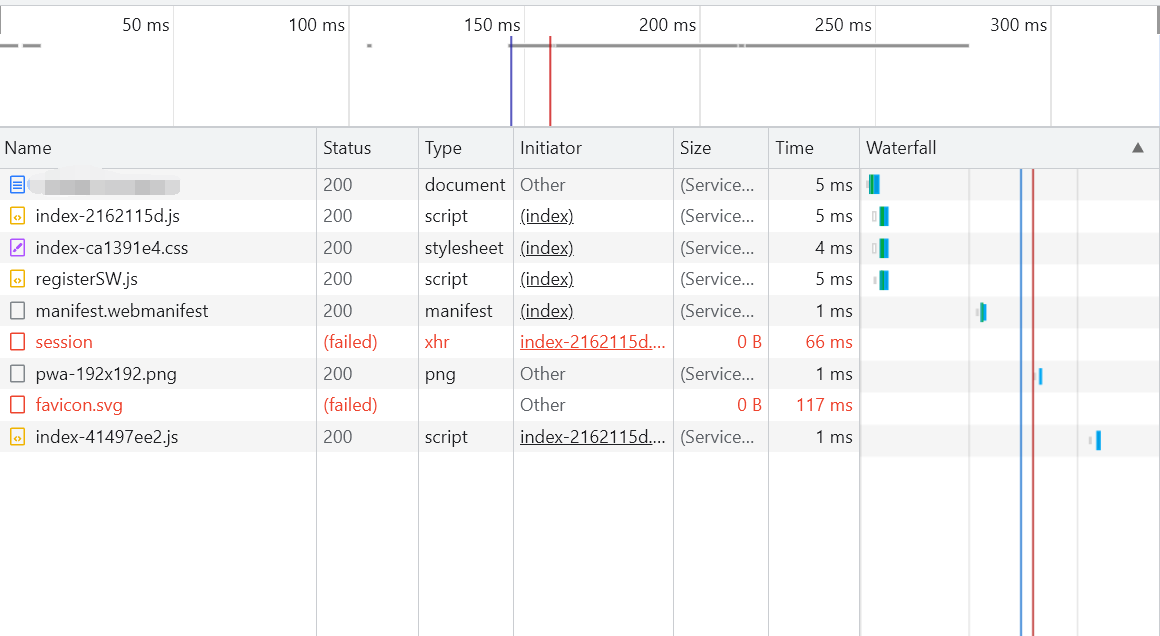The image size is (1160, 636).
Task: Click the file icon beside manifest.webmanifest
Action: tap(17, 311)
